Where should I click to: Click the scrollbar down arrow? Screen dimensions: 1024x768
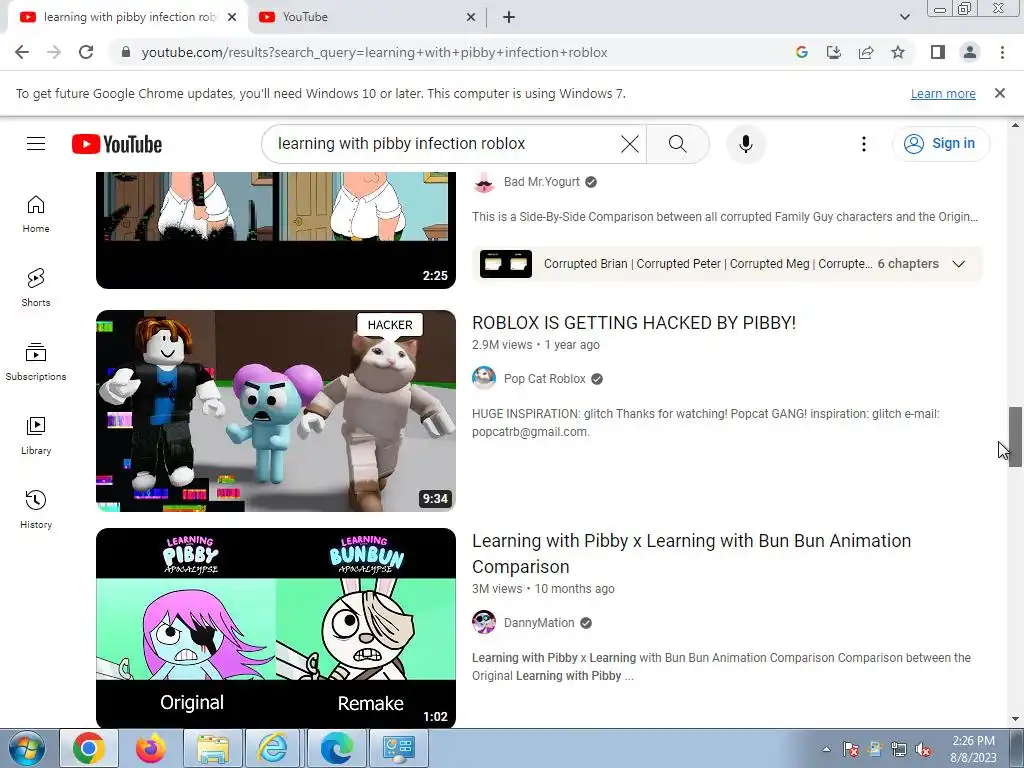pyautogui.click(x=1015, y=719)
